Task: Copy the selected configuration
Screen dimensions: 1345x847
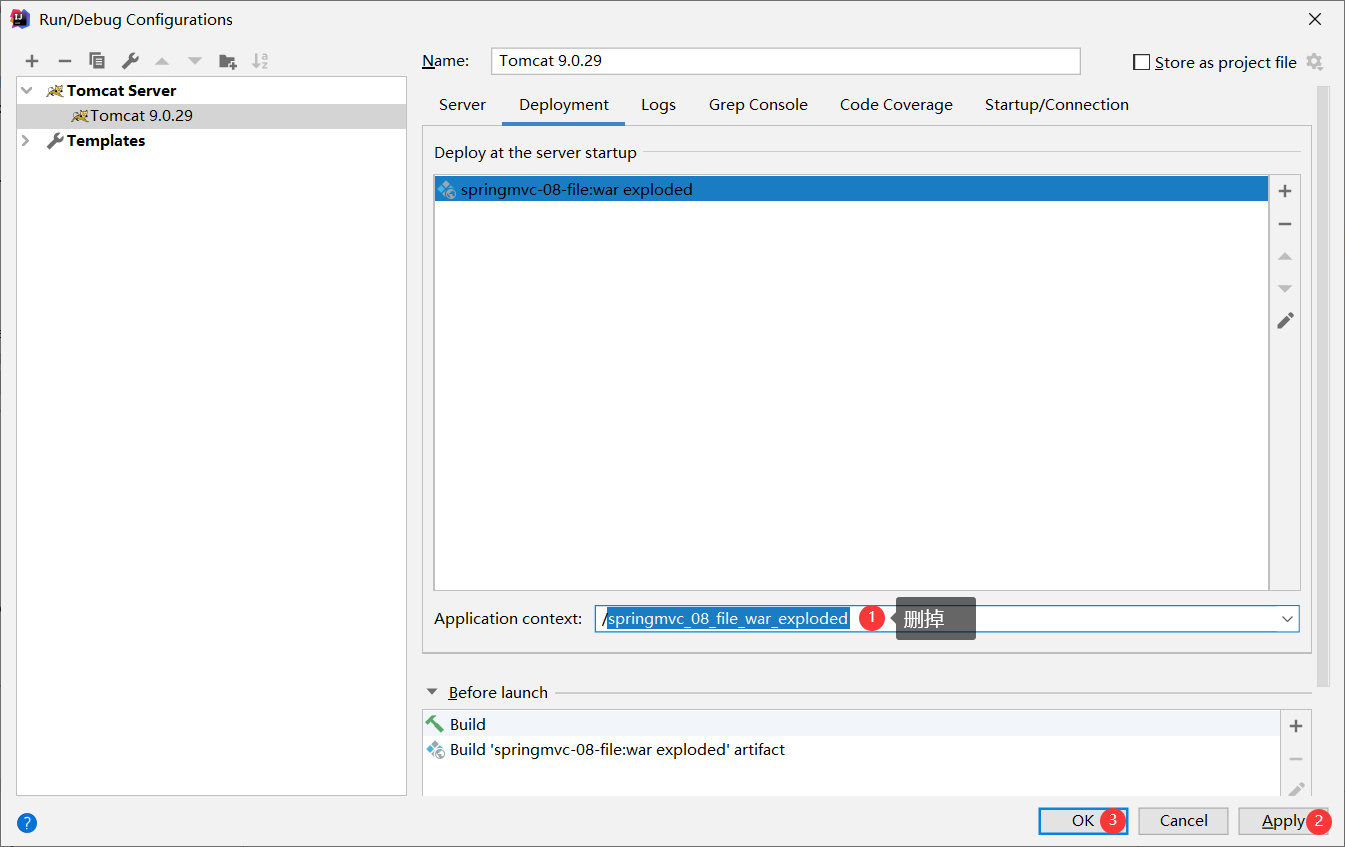Action: [97, 61]
